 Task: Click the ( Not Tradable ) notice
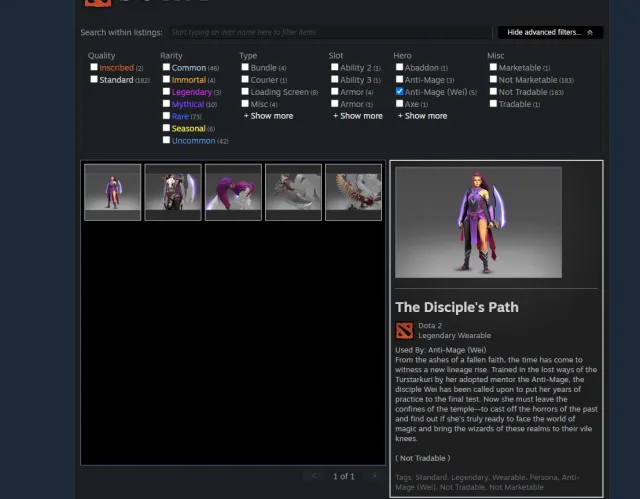click(x=422, y=458)
